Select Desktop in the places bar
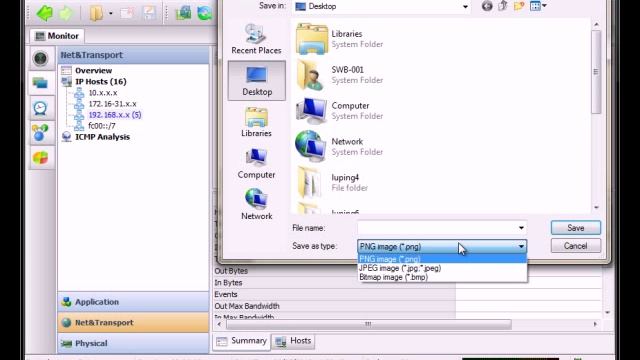This screenshot has width=640, height=360. click(x=257, y=81)
